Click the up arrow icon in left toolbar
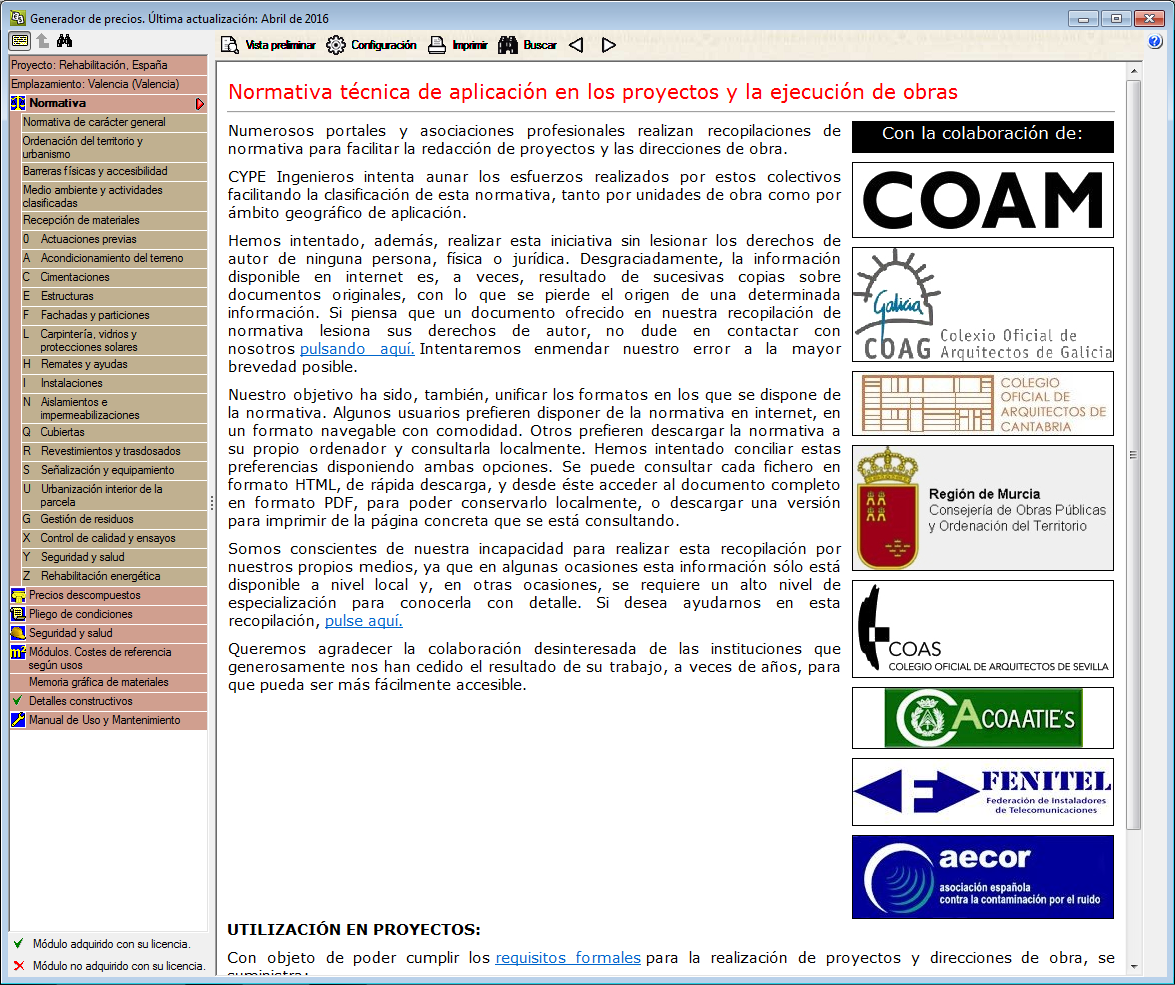 tap(43, 41)
